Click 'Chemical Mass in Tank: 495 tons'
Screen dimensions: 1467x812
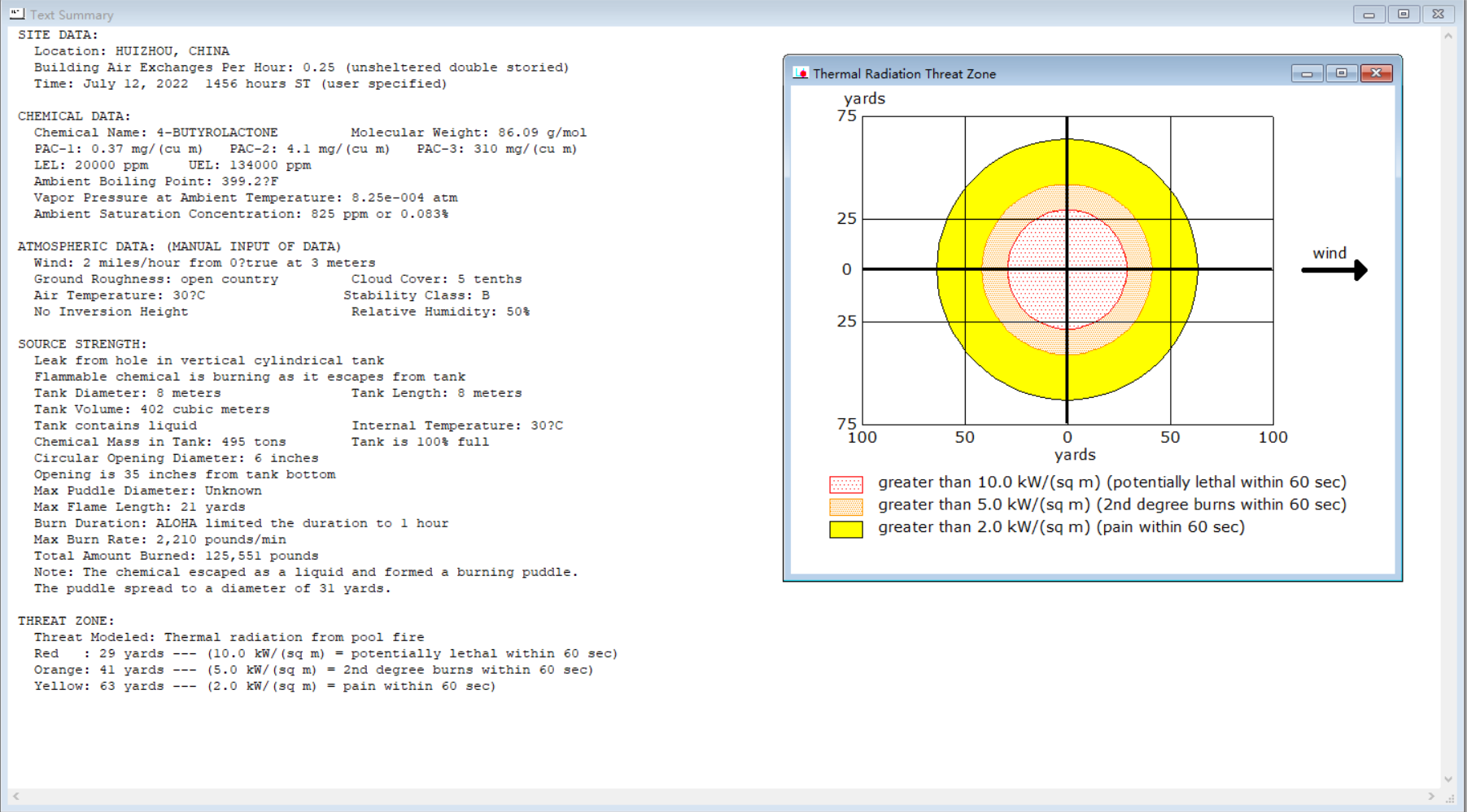(159, 442)
